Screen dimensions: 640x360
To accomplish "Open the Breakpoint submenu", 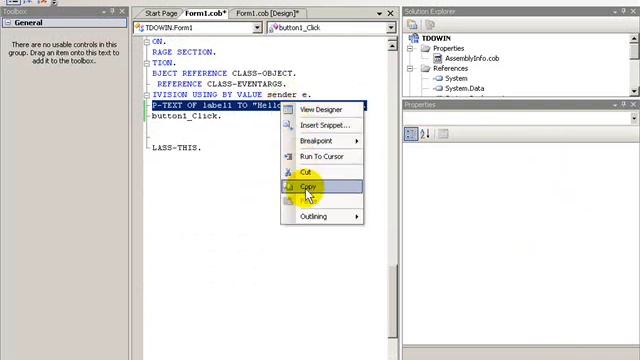I will click(x=322, y=141).
